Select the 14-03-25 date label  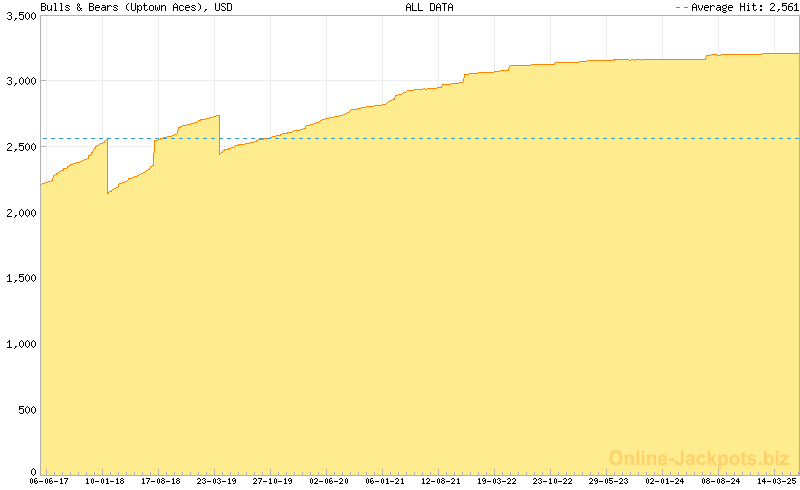776,481
